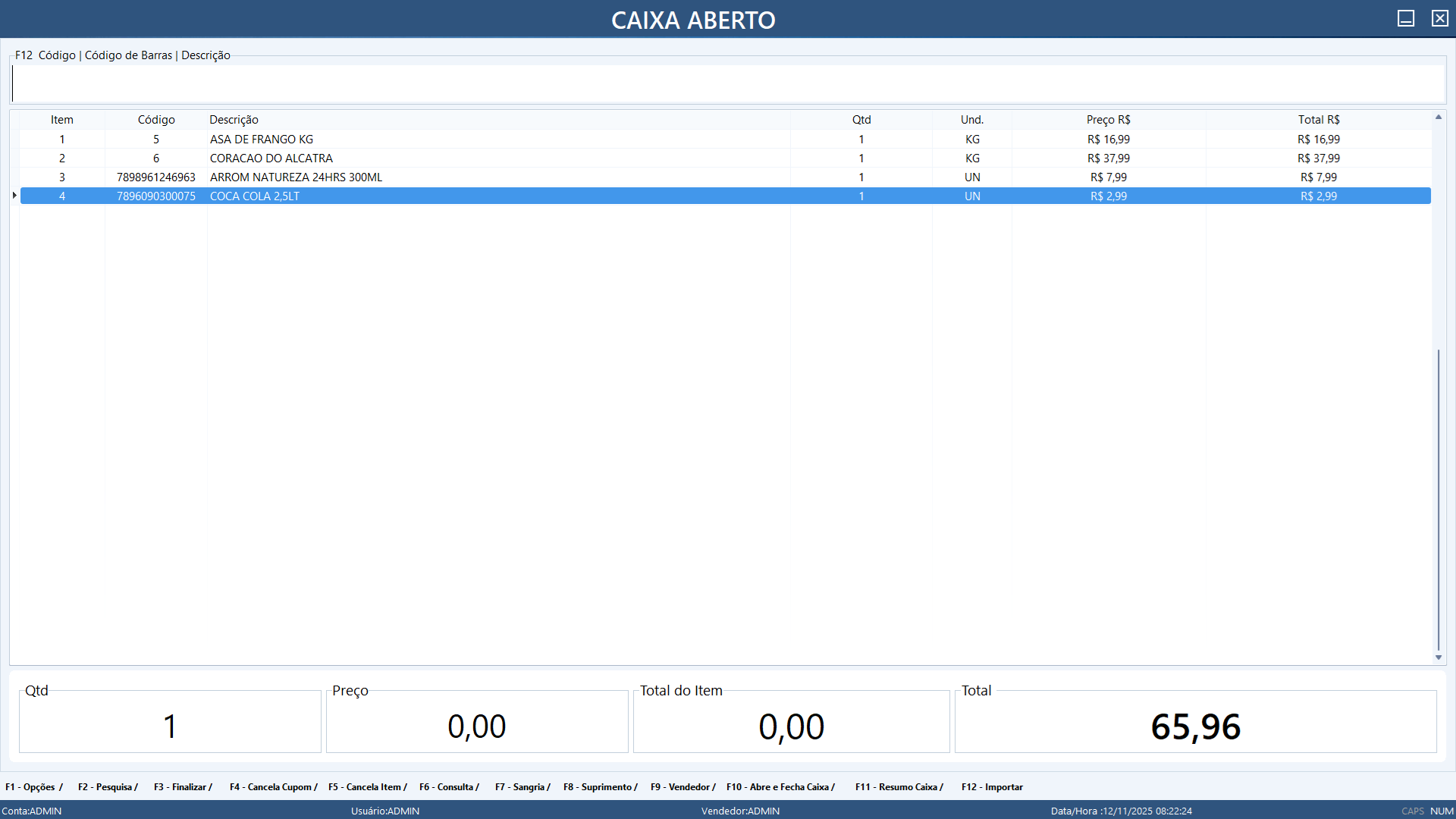Click the highlighted COCA COLA 2,5LT row
This screenshot has width=1456, height=819.
click(255, 196)
